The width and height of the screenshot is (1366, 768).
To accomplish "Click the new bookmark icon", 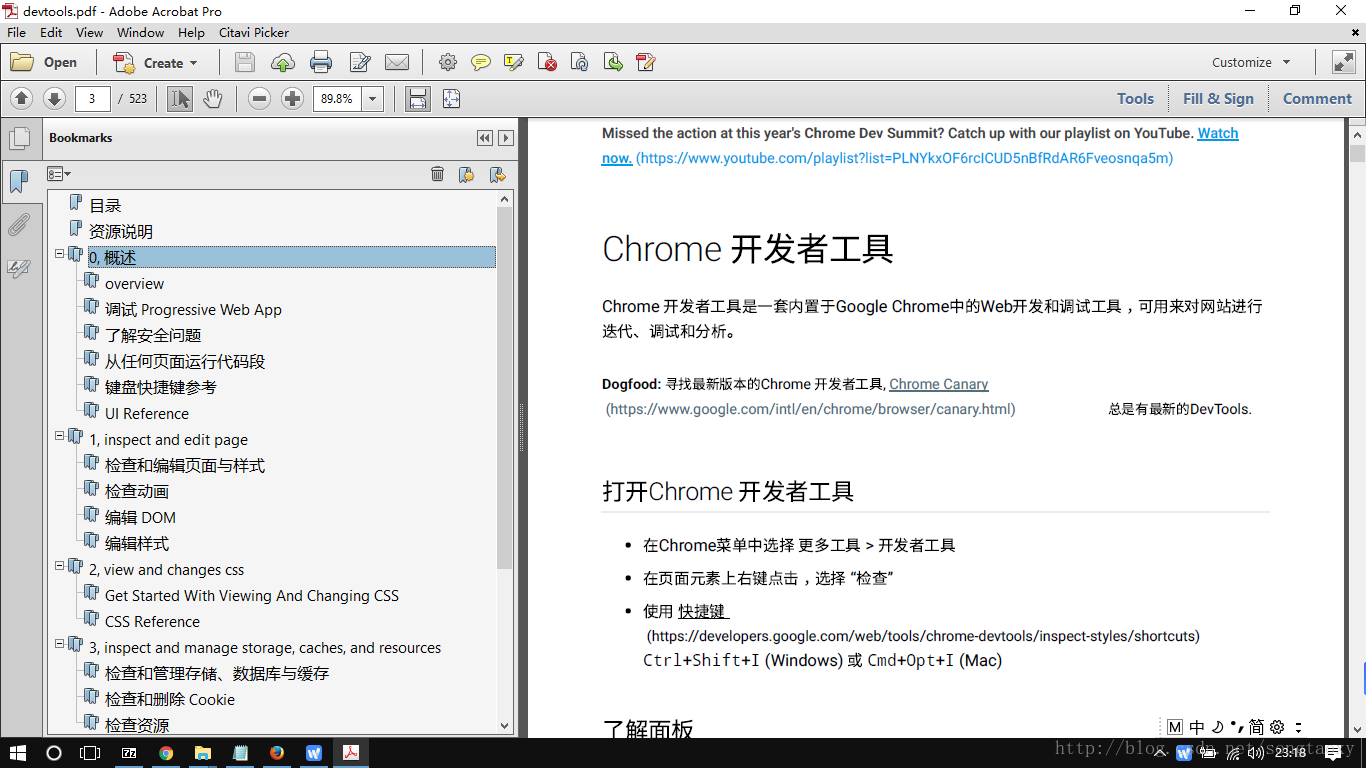I will pos(466,174).
